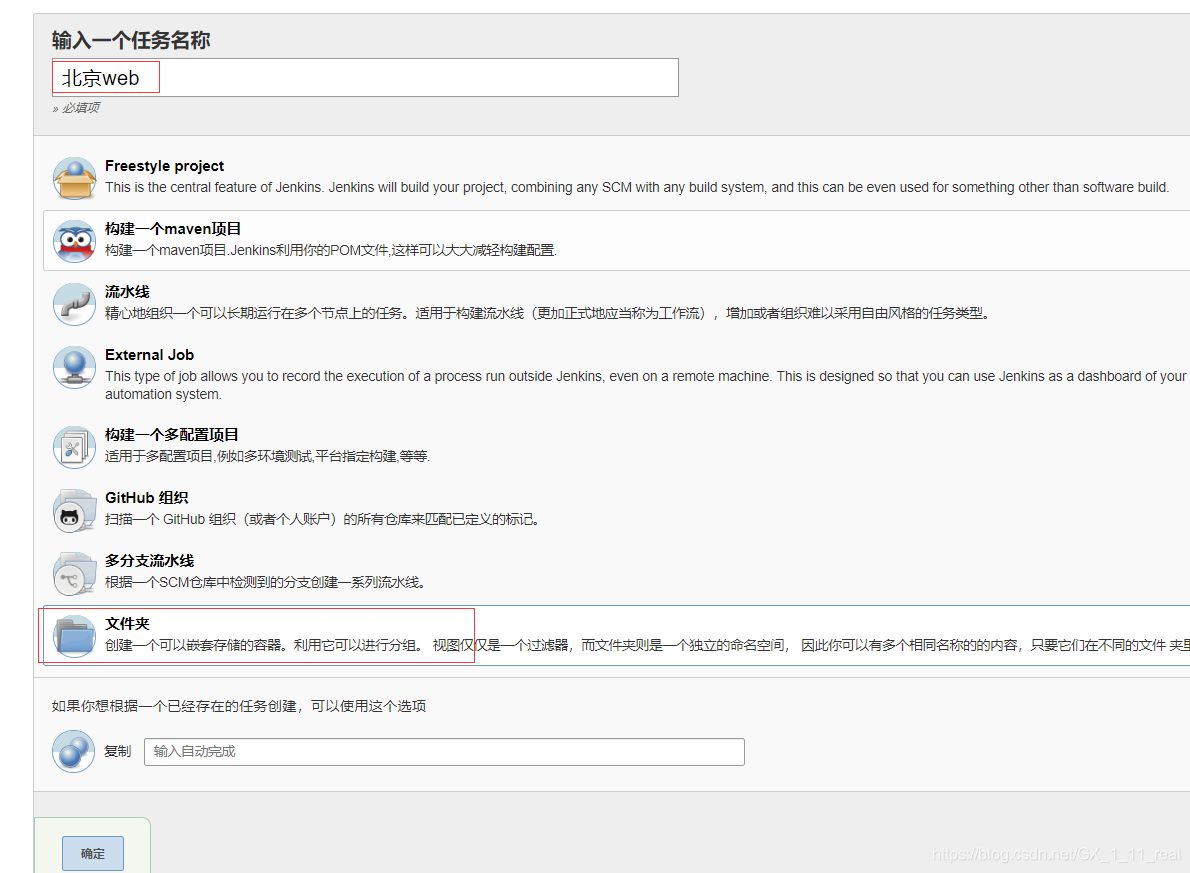
Task: Pick the 流水线 item title
Action: [x=128, y=292]
